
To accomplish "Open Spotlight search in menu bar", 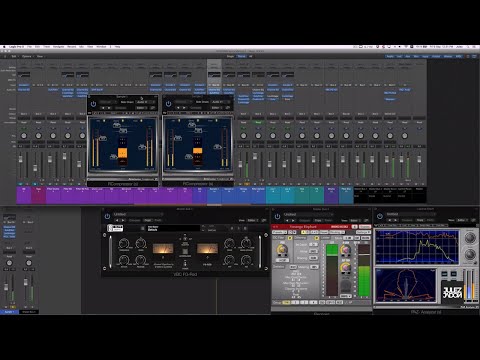I will (x=468, y=47).
